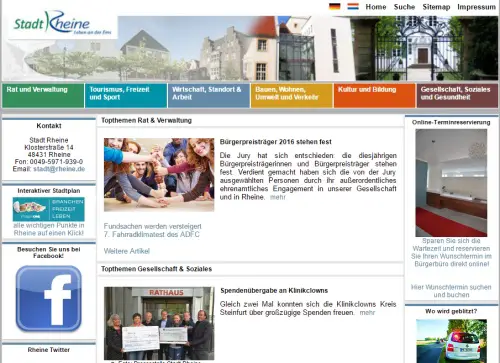Open the interactive Stadtplan map banner
The width and height of the screenshot is (500, 363).
pos(49,209)
